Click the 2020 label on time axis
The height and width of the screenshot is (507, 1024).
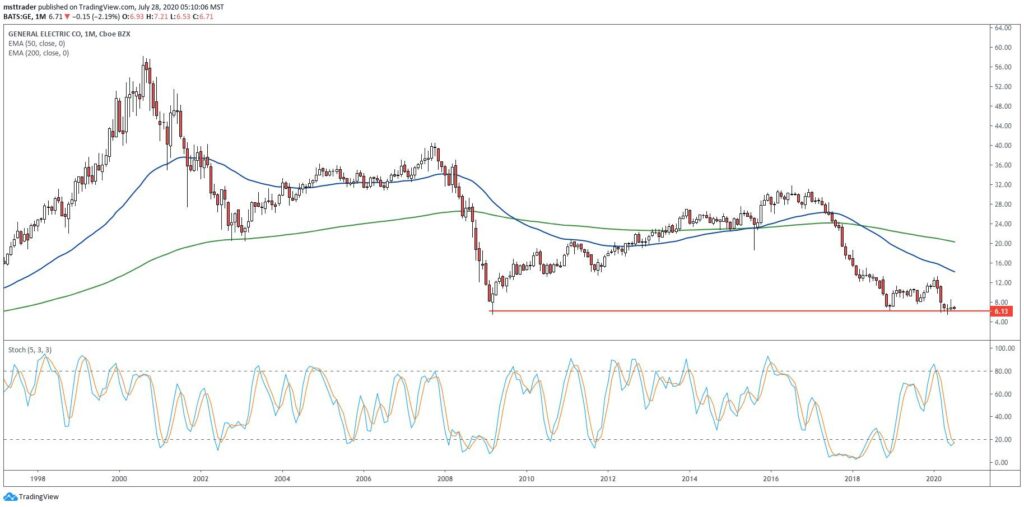(x=934, y=478)
